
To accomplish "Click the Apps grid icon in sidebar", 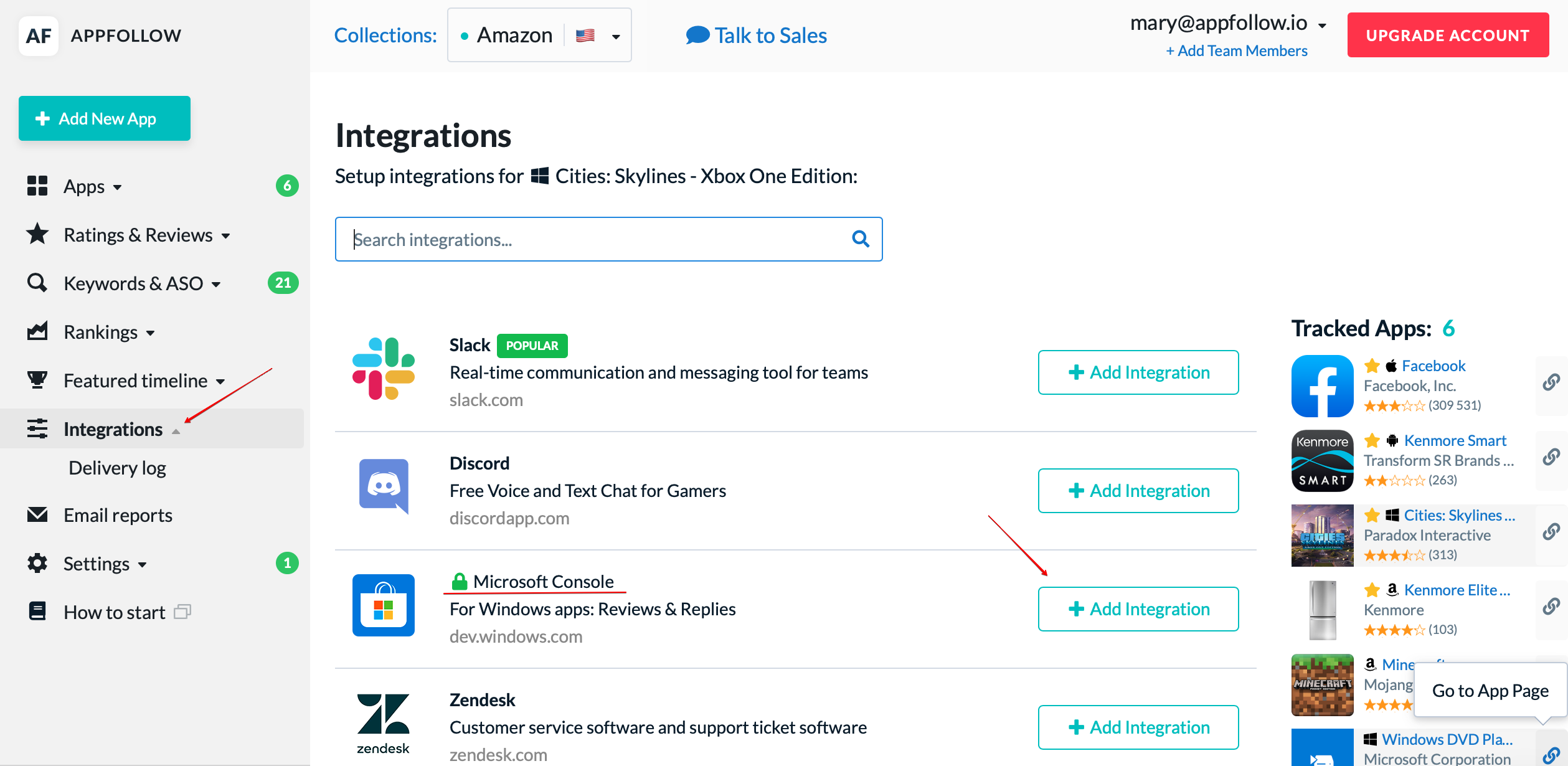I will 37,186.
